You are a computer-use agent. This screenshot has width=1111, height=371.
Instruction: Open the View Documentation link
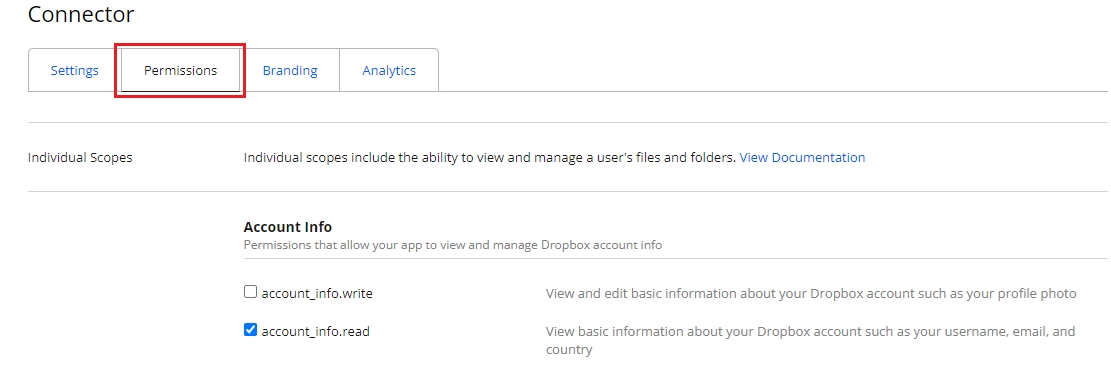802,157
